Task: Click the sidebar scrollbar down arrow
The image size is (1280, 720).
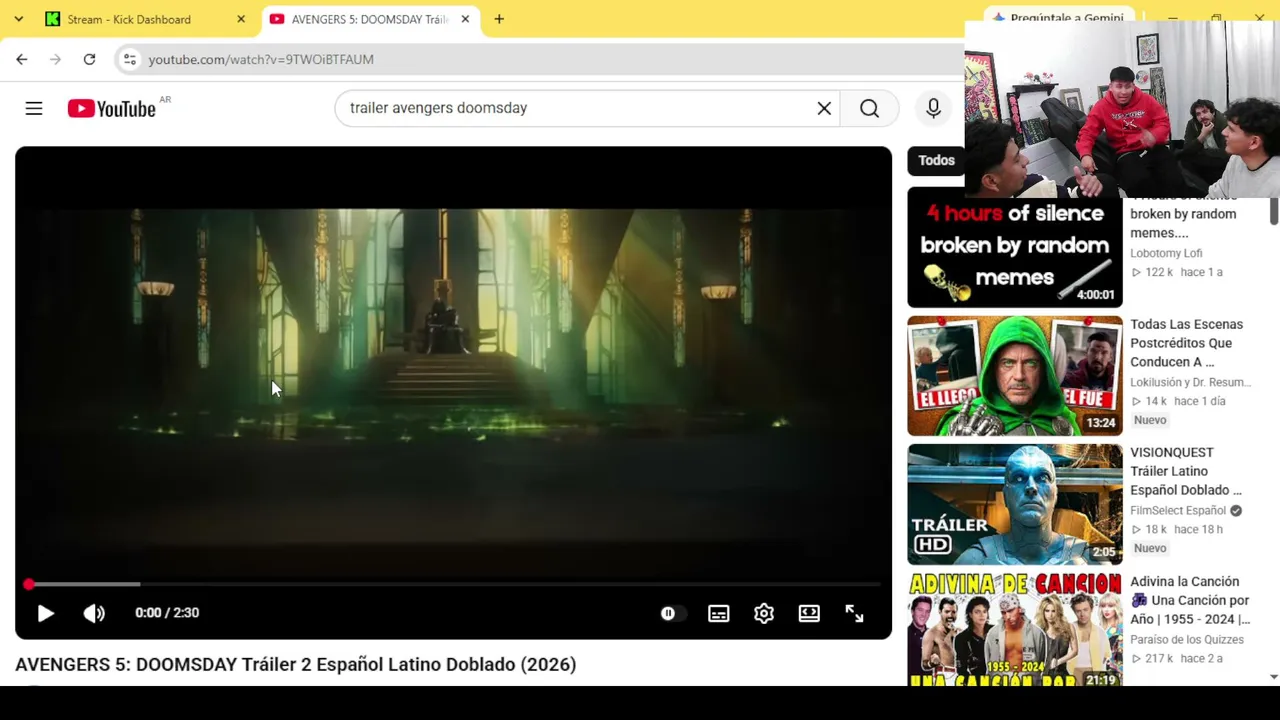Action: pos(1273,677)
